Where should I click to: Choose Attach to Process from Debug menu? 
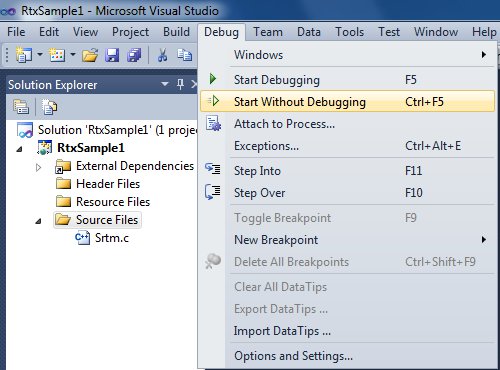347,124
